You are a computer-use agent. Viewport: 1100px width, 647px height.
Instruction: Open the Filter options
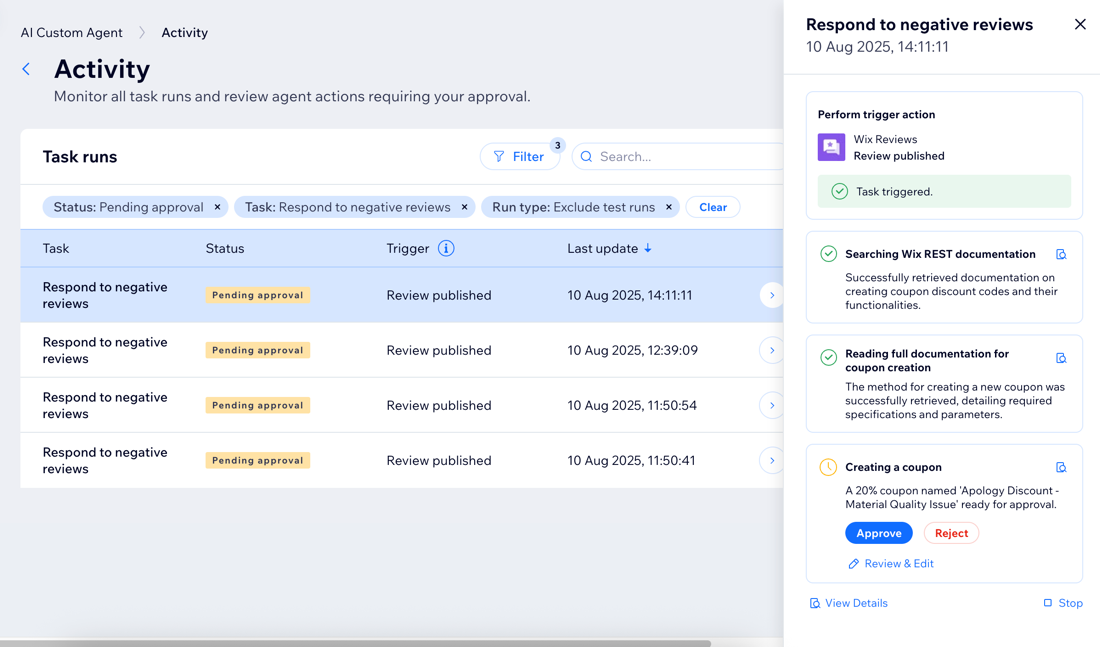[519, 156]
